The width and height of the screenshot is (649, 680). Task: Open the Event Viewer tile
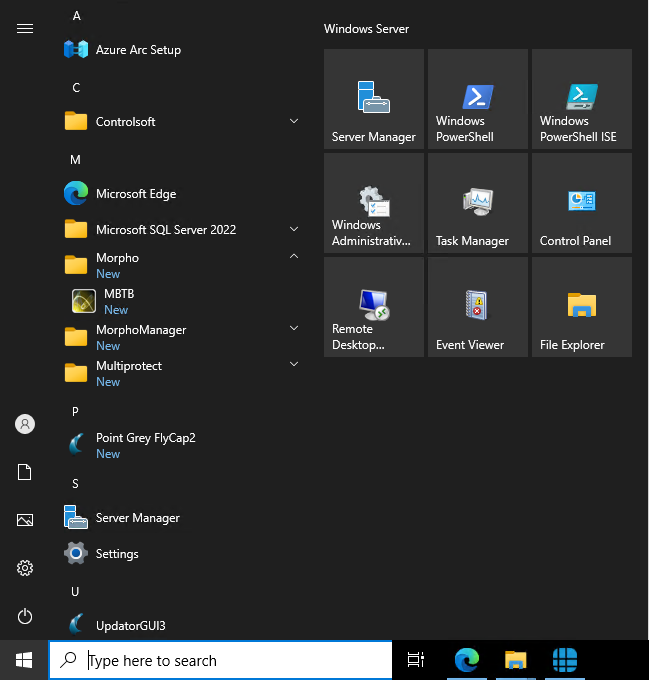tap(478, 307)
